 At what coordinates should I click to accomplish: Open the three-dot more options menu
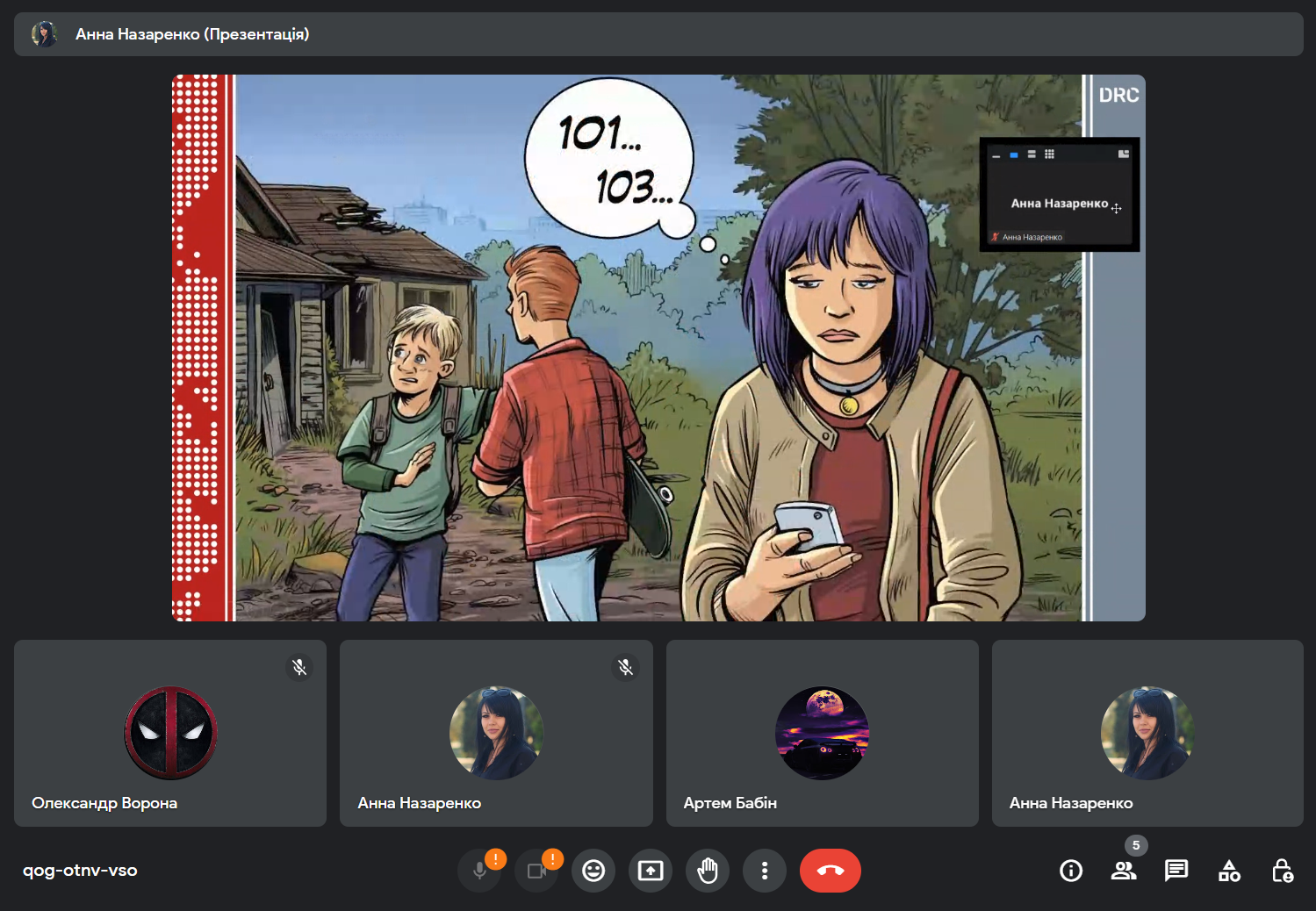coord(765,871)
